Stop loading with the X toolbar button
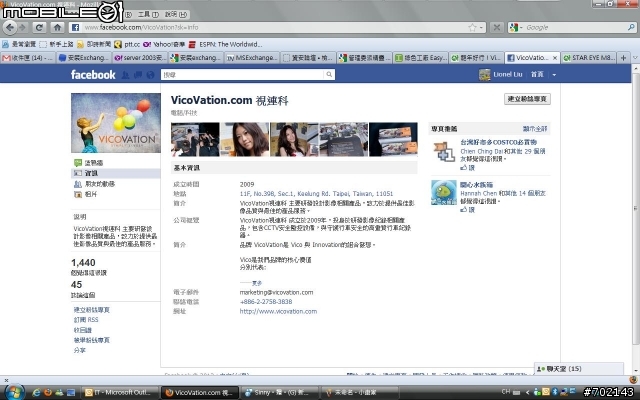This screenshot has width=640, height=400. [x=496, y=27]
